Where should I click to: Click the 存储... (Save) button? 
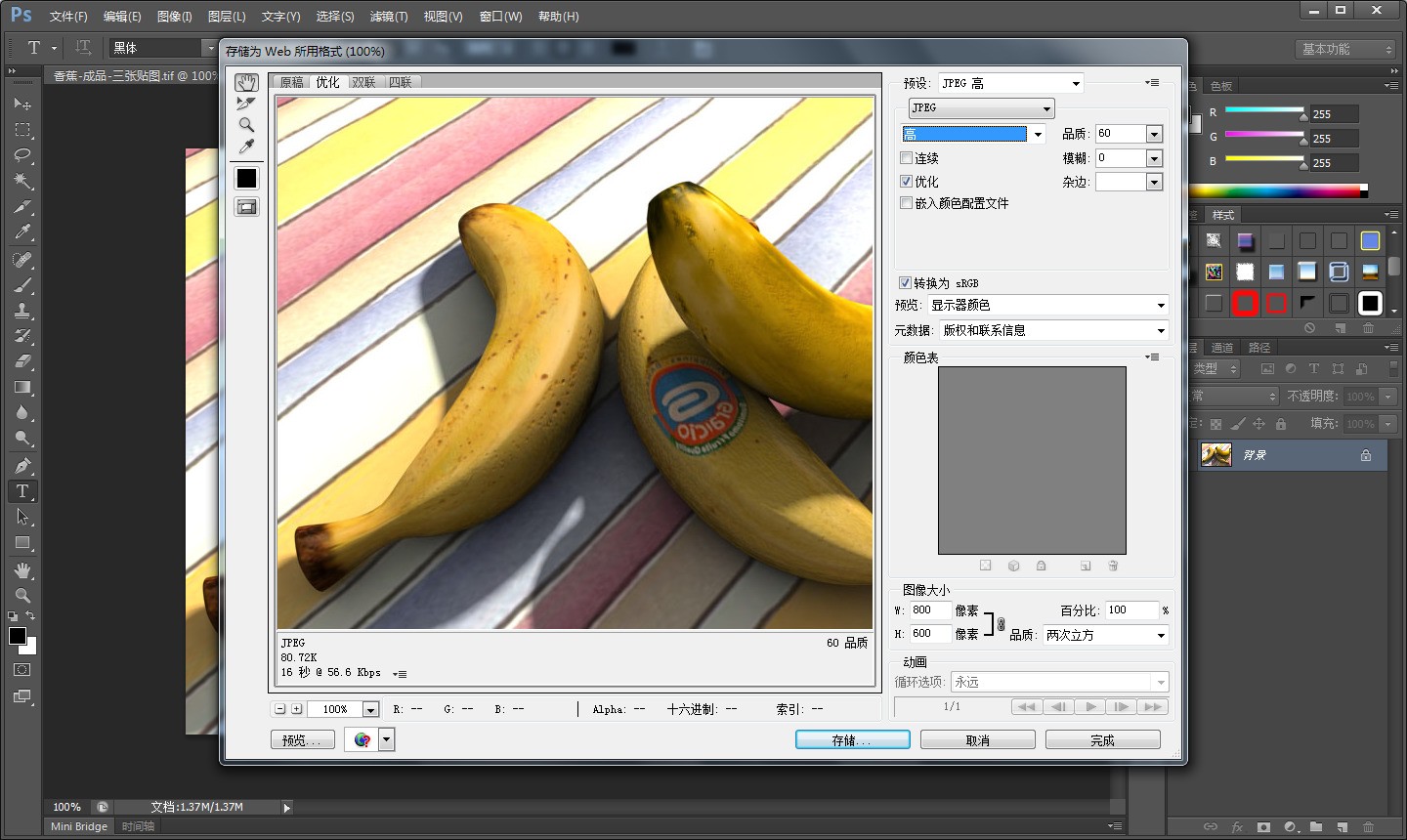pos(852,740)
